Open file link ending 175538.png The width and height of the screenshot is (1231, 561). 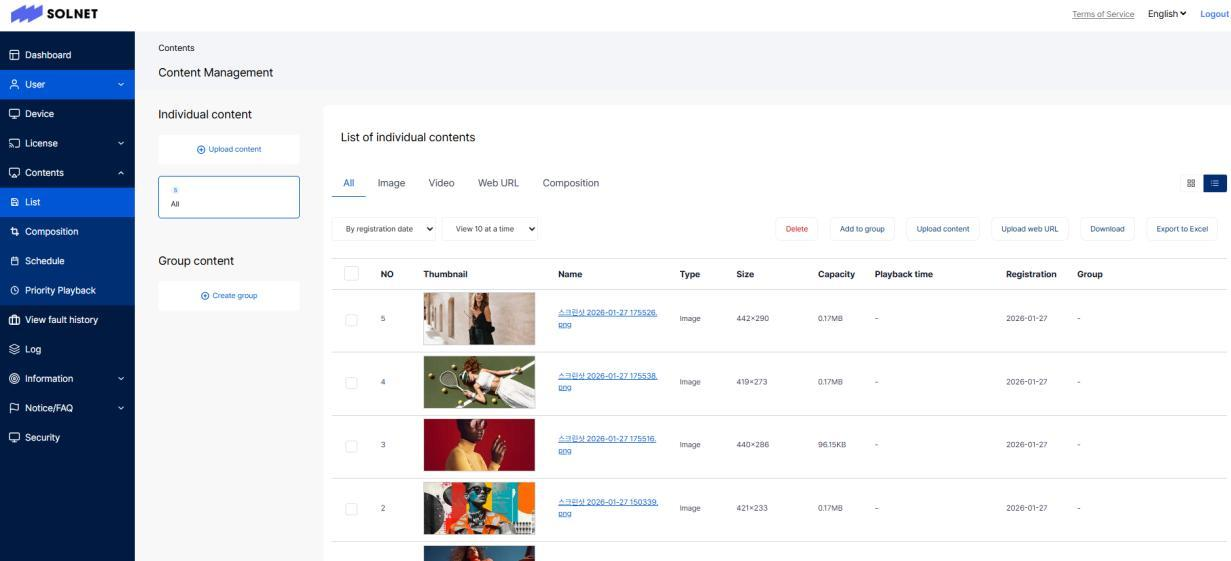[607, 381]
